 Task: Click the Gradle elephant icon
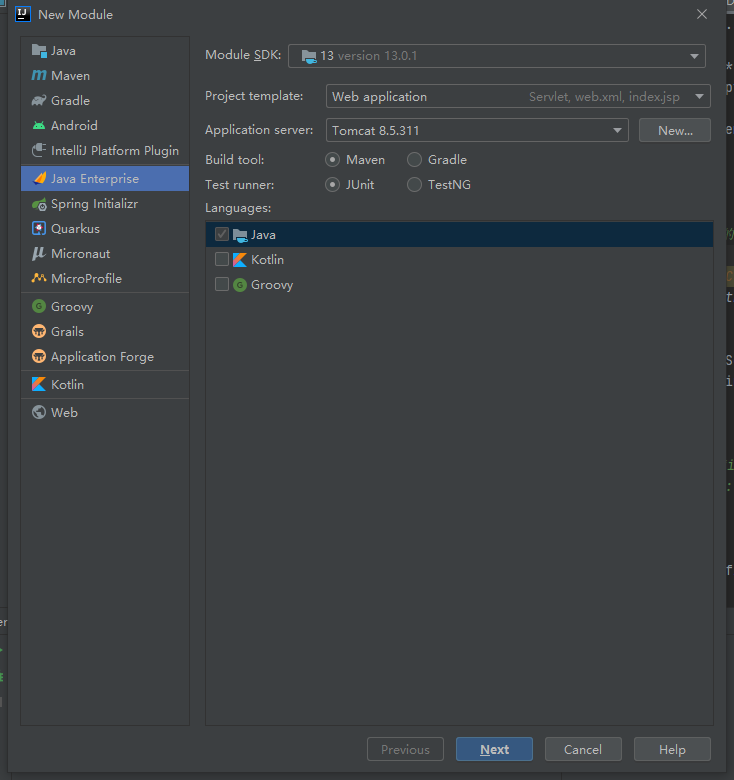point(39,100)
